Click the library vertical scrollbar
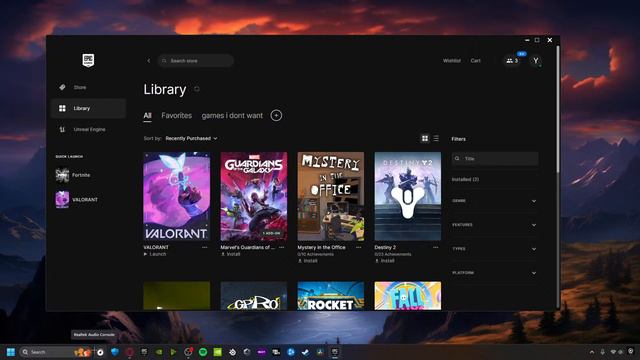Image resolution: width=640 pixels, height=360 pixels. coord(558,109)
